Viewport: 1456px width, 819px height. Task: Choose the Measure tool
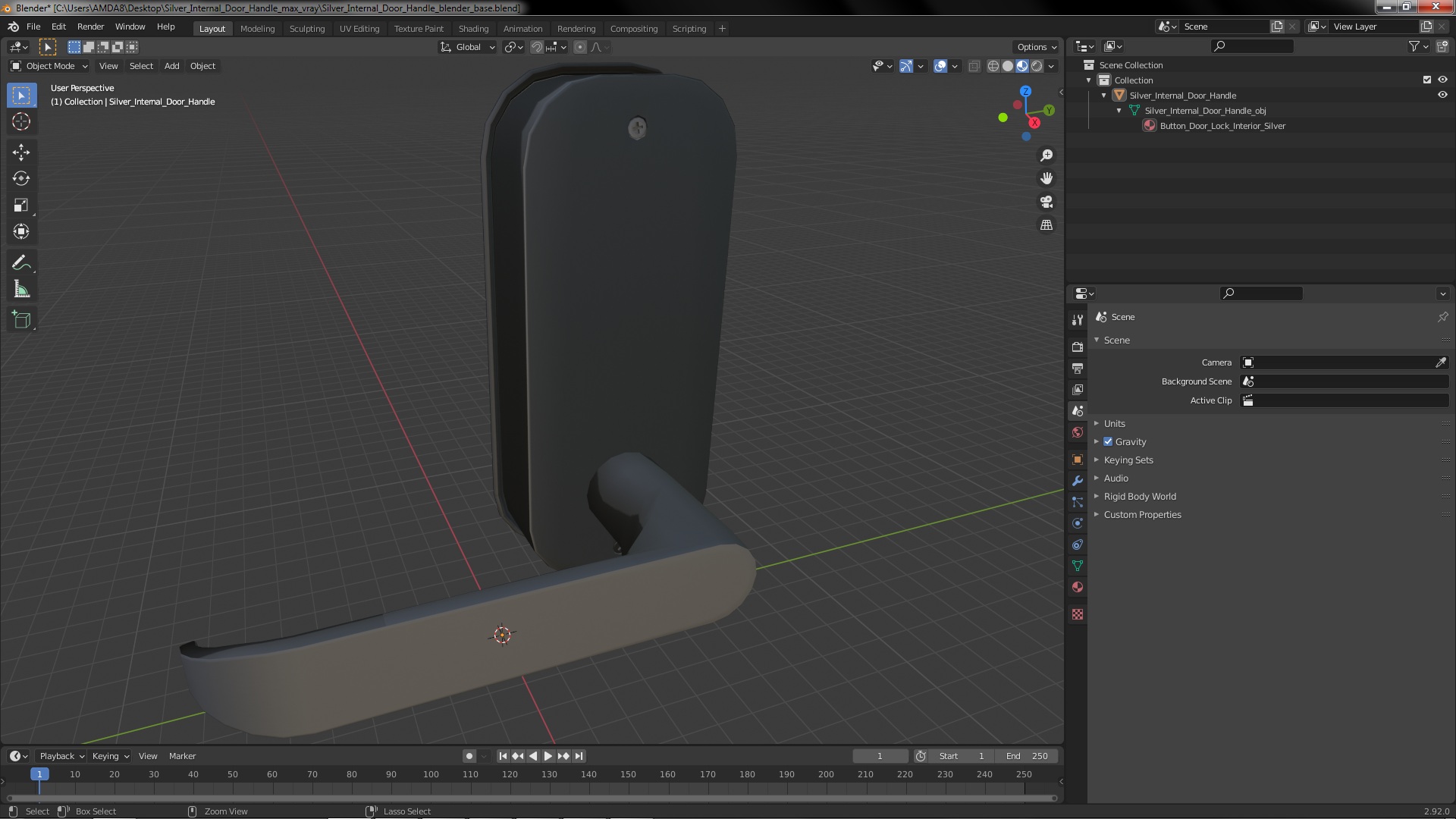[21, 290]
